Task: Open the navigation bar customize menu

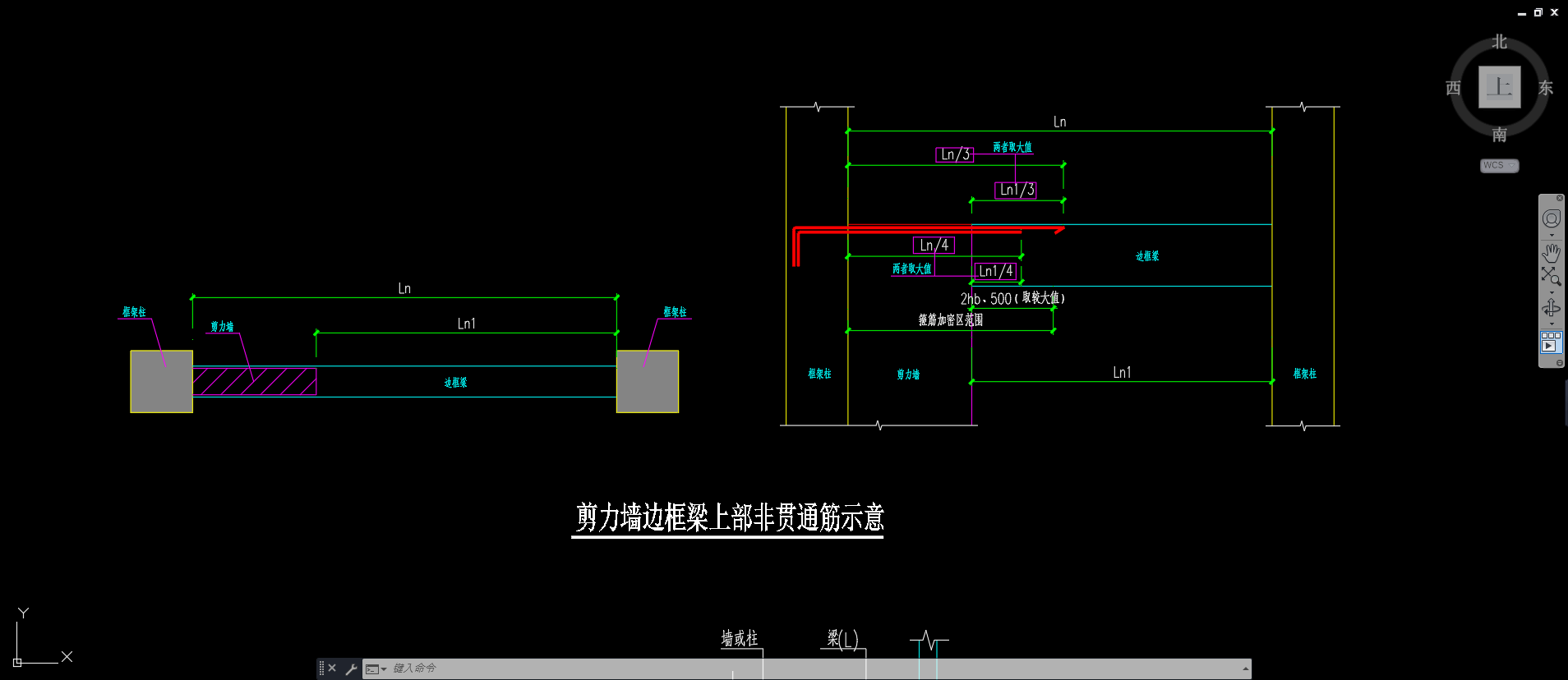Action: pos(1560,362)
